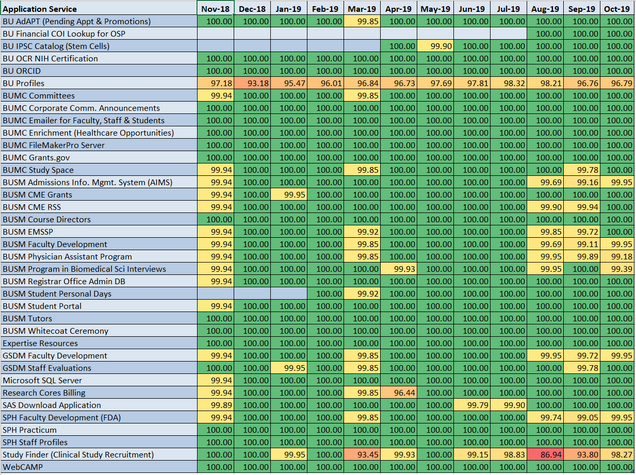Viewport: 636px width, 475px height.
Task: Select the BUMC FileMakerPro Server label
Action: tap(99, 145)
